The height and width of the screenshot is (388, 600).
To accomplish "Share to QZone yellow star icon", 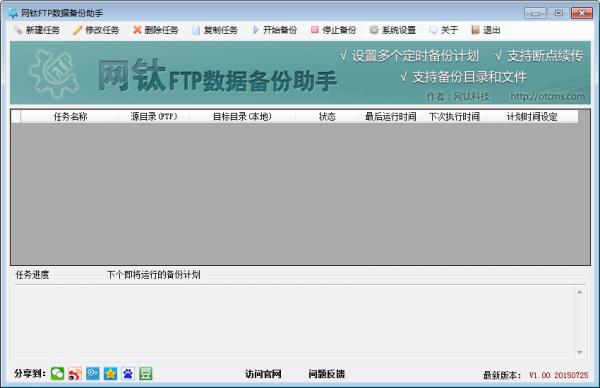I will point(110,373).
